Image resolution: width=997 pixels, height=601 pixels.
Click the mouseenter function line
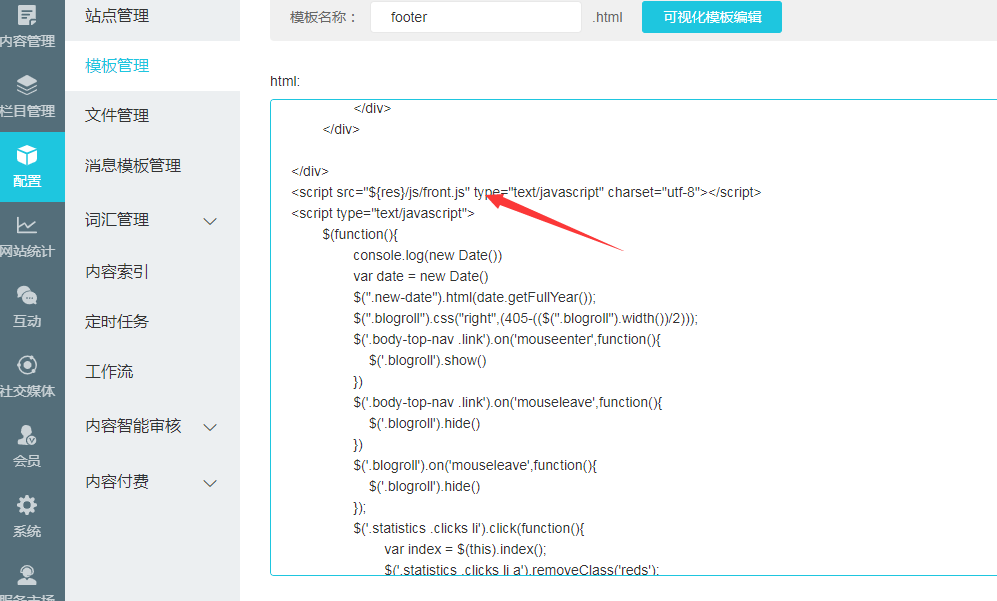507,339
